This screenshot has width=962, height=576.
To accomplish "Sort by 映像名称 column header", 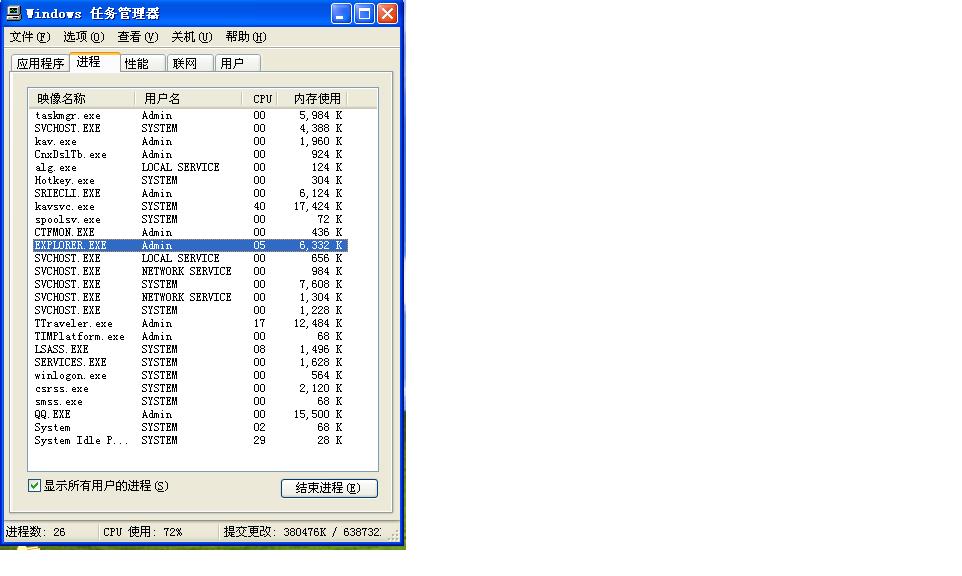I will (x=81, y=99).
